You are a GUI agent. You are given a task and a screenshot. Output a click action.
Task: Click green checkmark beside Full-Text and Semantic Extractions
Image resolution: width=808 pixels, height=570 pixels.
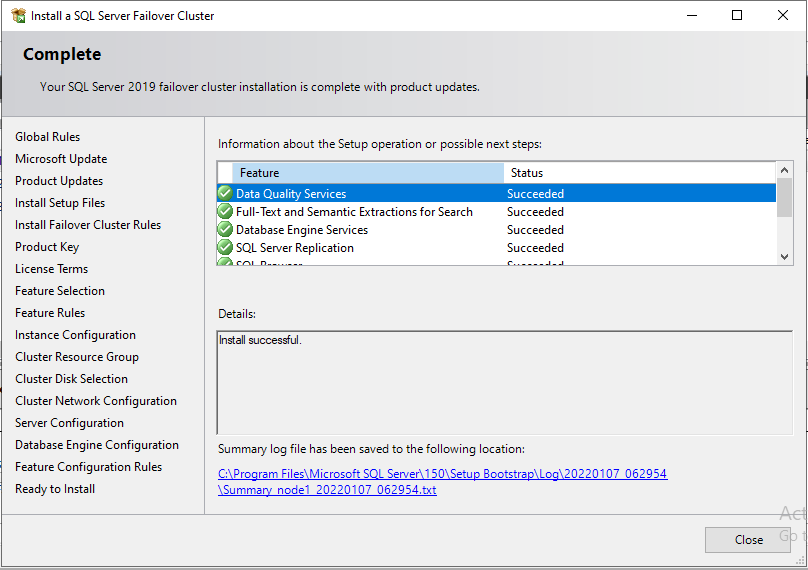(225, 211)
